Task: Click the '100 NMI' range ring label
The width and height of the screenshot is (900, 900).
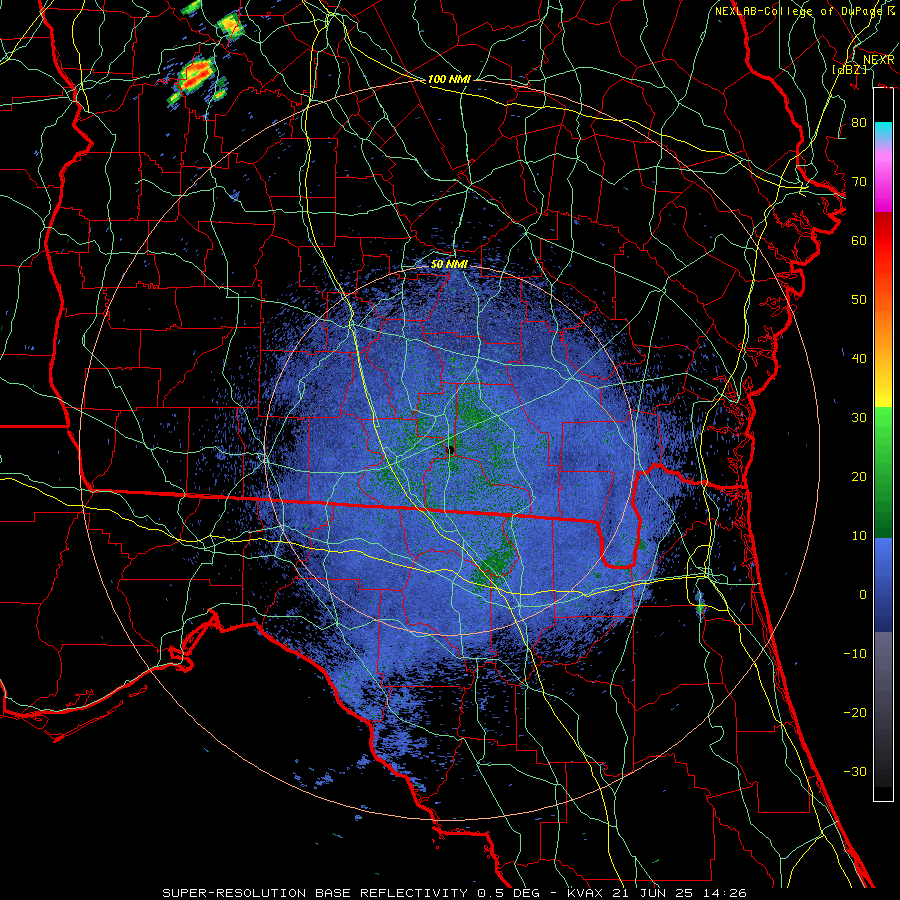Action: (x=449, y=79)
